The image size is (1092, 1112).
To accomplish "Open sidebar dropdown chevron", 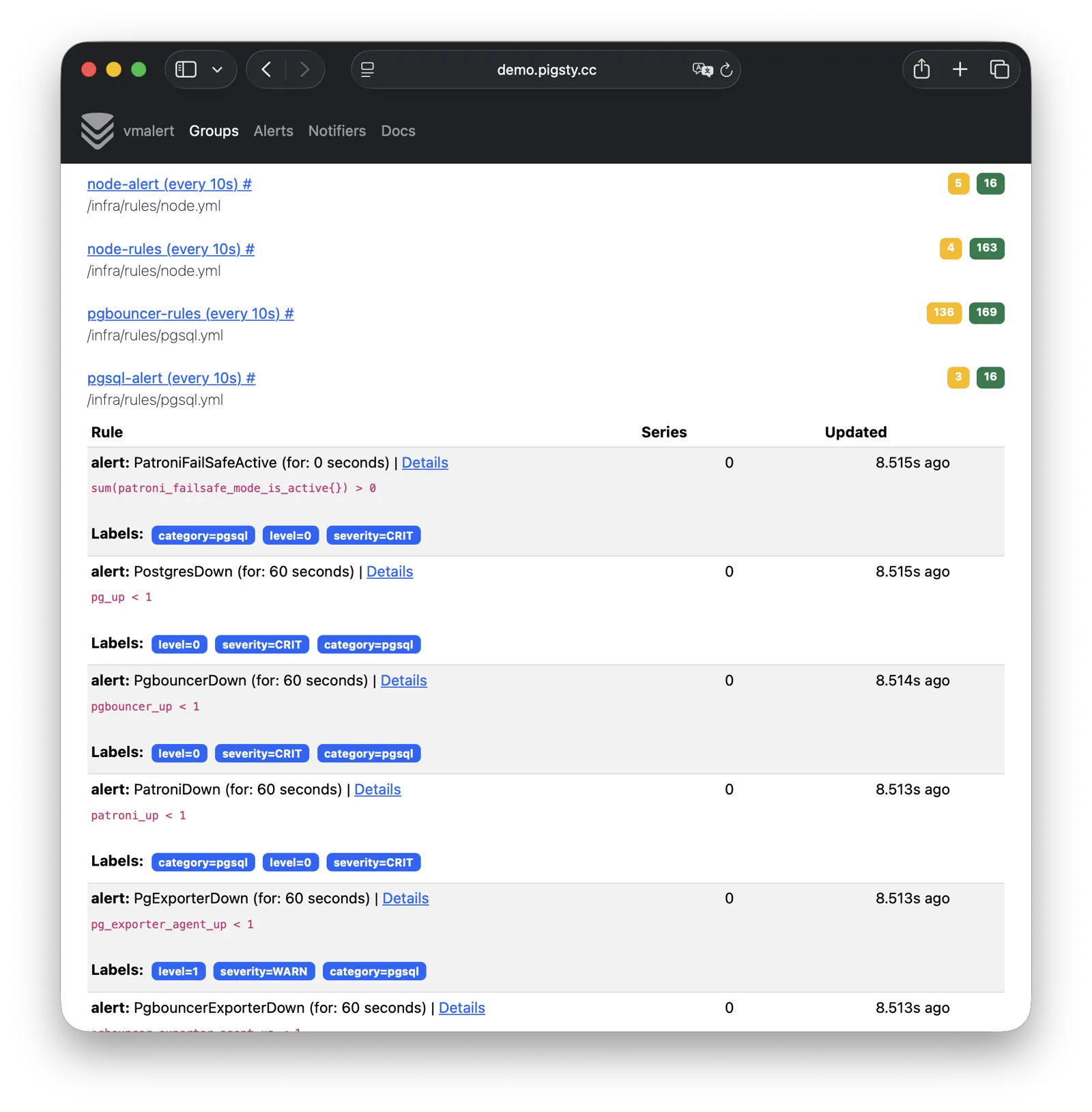I will pos(218,70).
